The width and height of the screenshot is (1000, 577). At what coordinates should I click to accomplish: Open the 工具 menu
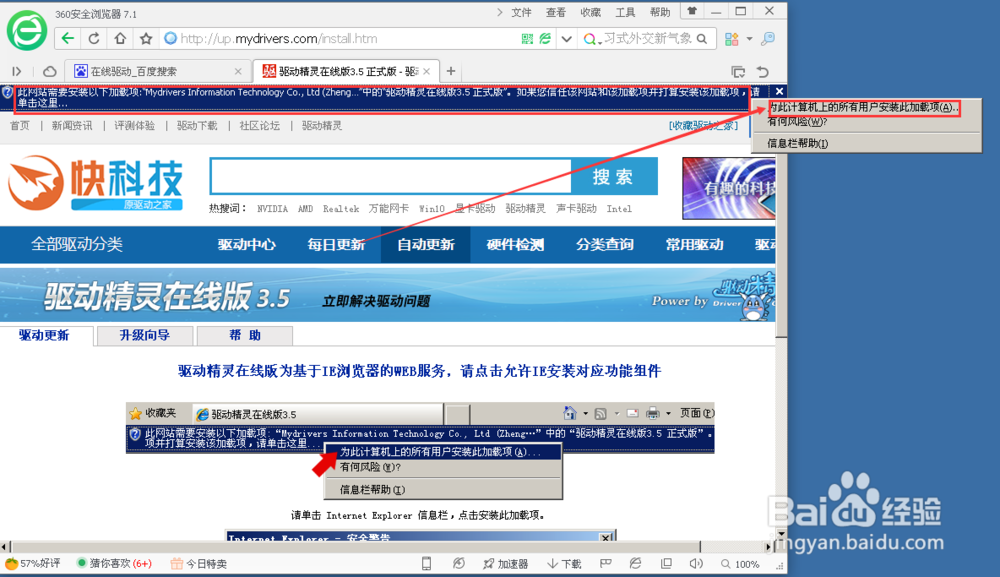click(x=625, y=12)
